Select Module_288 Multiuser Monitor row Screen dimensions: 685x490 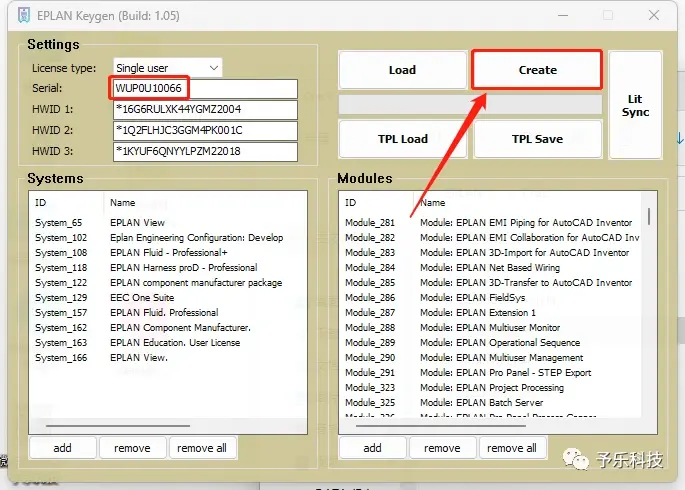pos(491,328)
